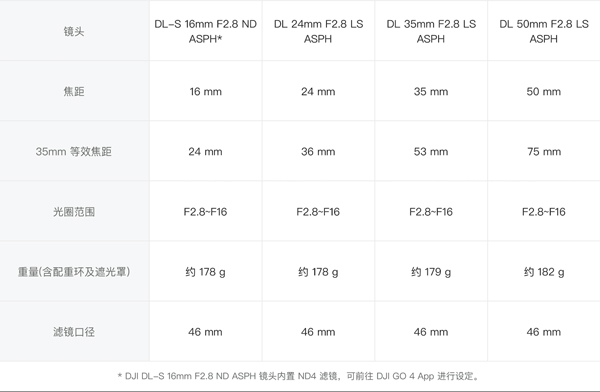Image resolution: width=600 pixels, height=392 pixels.
Task: Click the 75 mm equivalent focal cell
Action: [544, 152]
